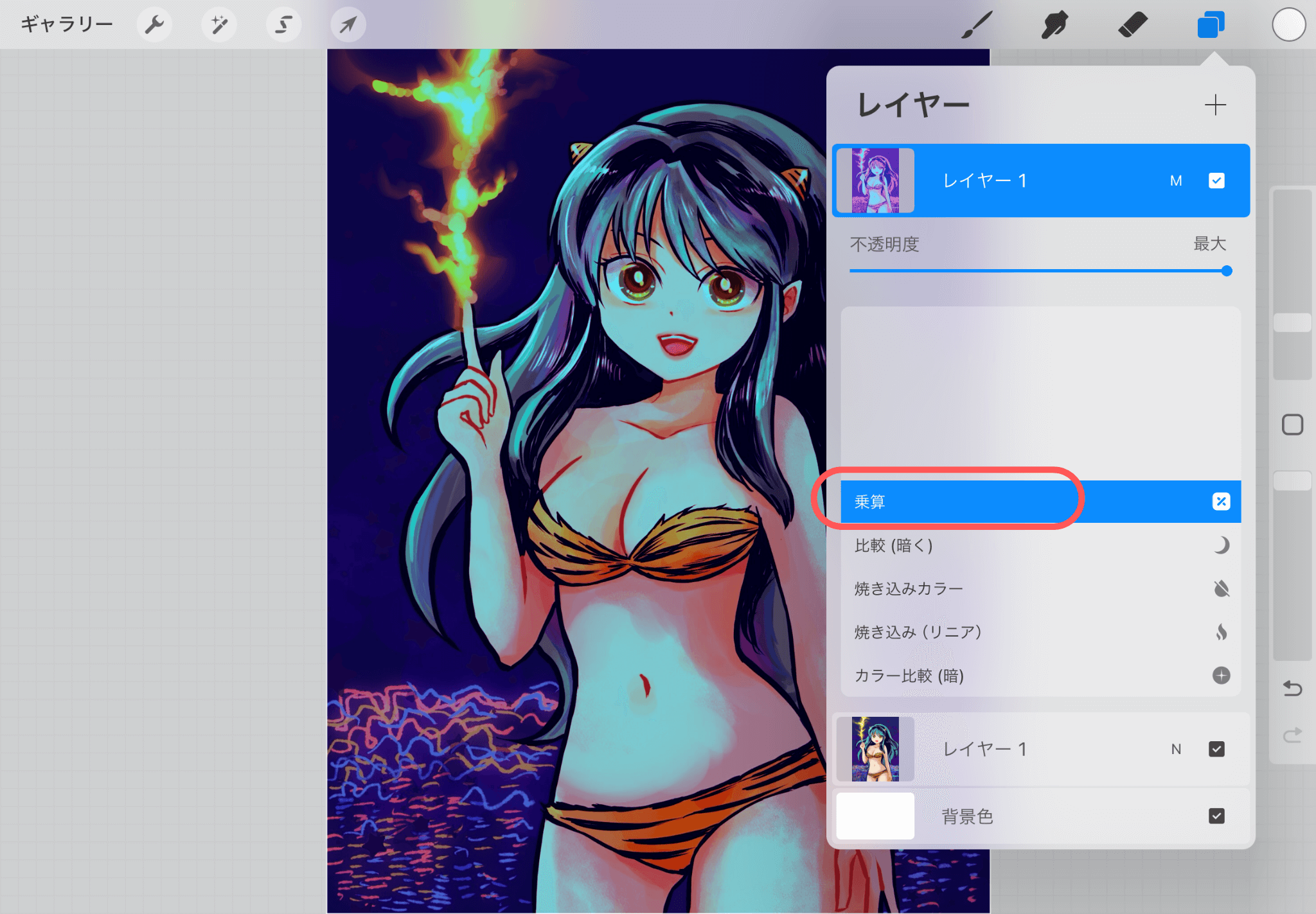Uncheck the 背景色 background layer
1316x914 pixels.
pyautogui.click(x=1216, y=816)
